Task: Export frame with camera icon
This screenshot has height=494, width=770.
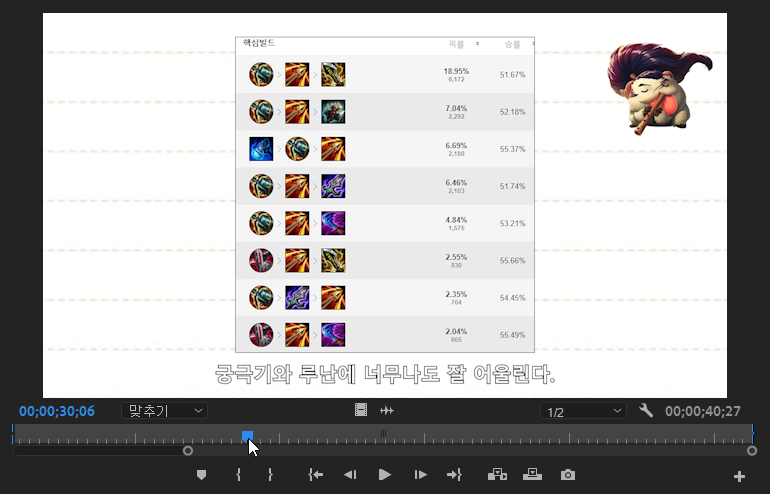Action: click(568, 475)
